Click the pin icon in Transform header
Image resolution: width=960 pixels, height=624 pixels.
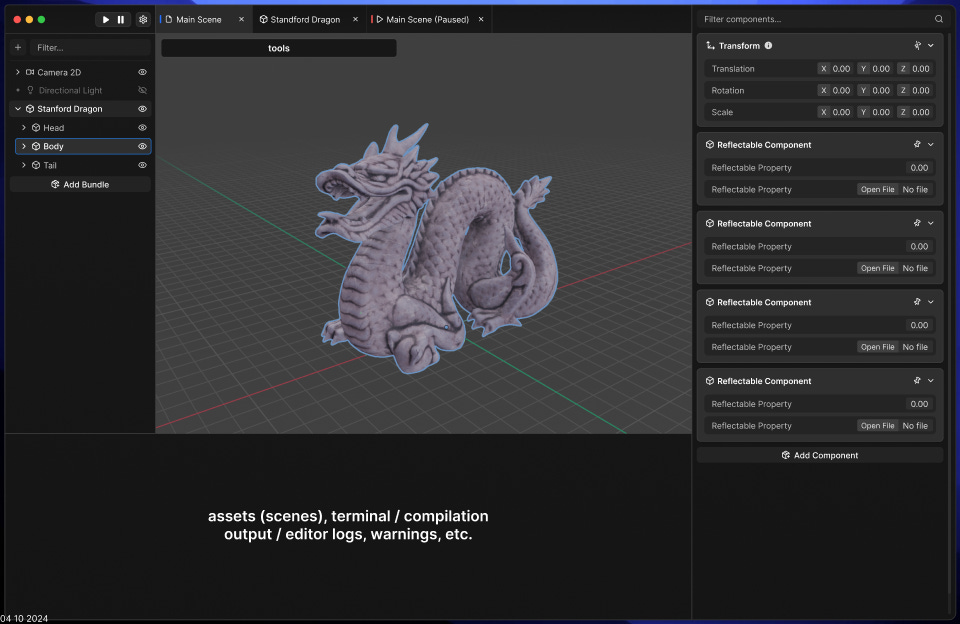(x=917, y=46)
